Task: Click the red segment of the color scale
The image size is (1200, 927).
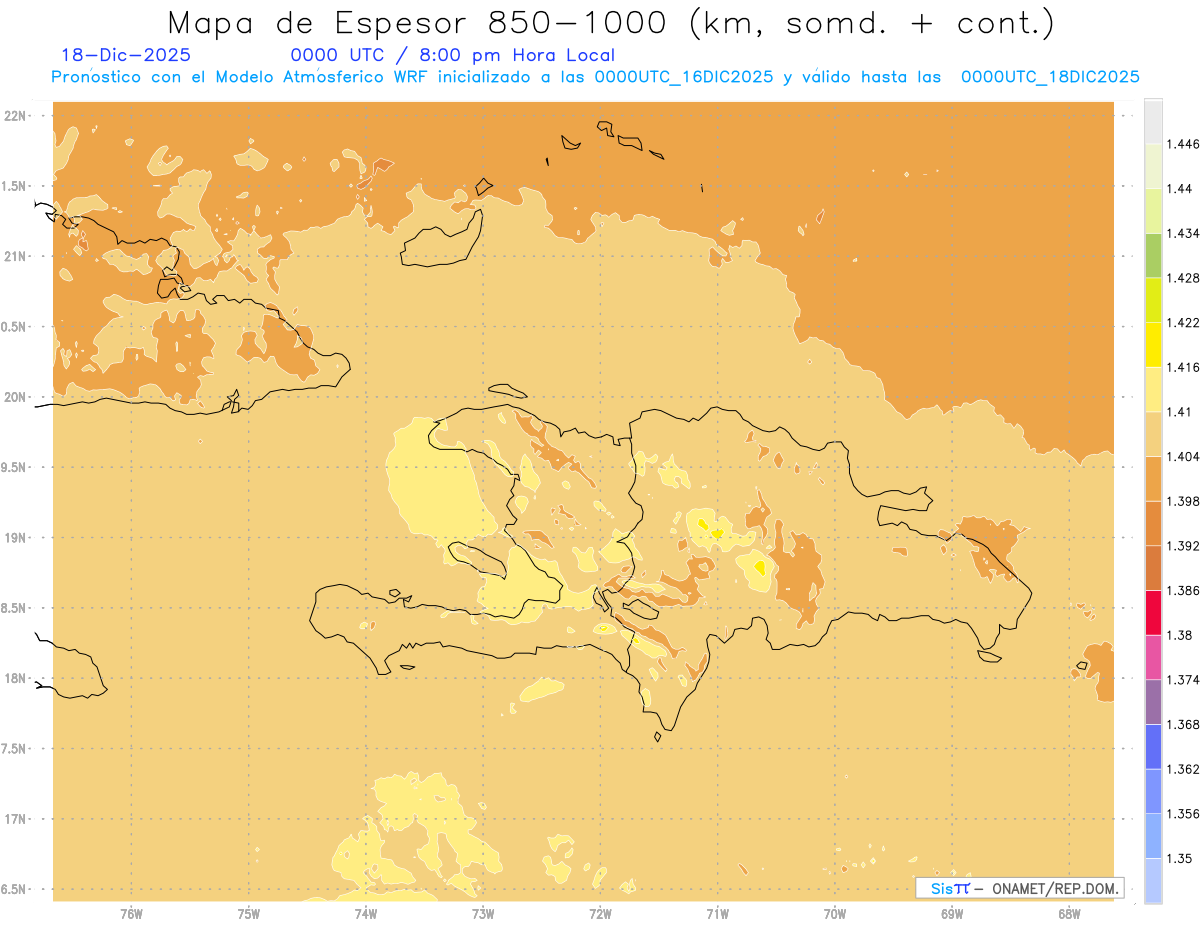Action: pos(1153,612)
